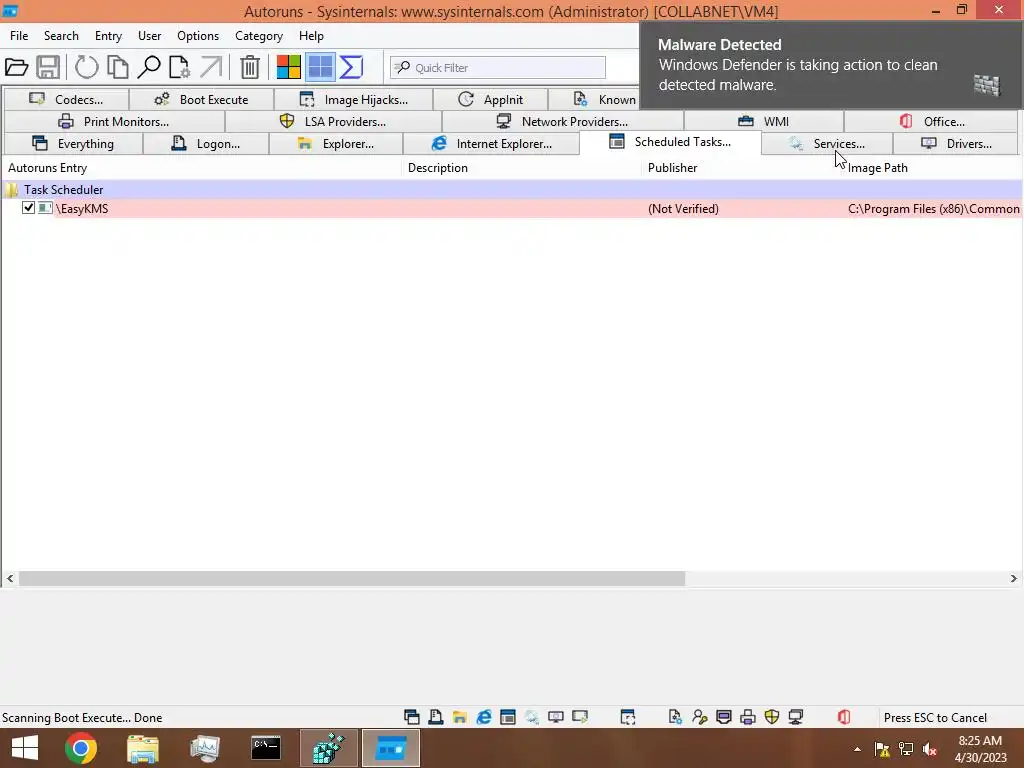
Task: Click the Malware Detected notification
Action: click(x=831, y=65)
